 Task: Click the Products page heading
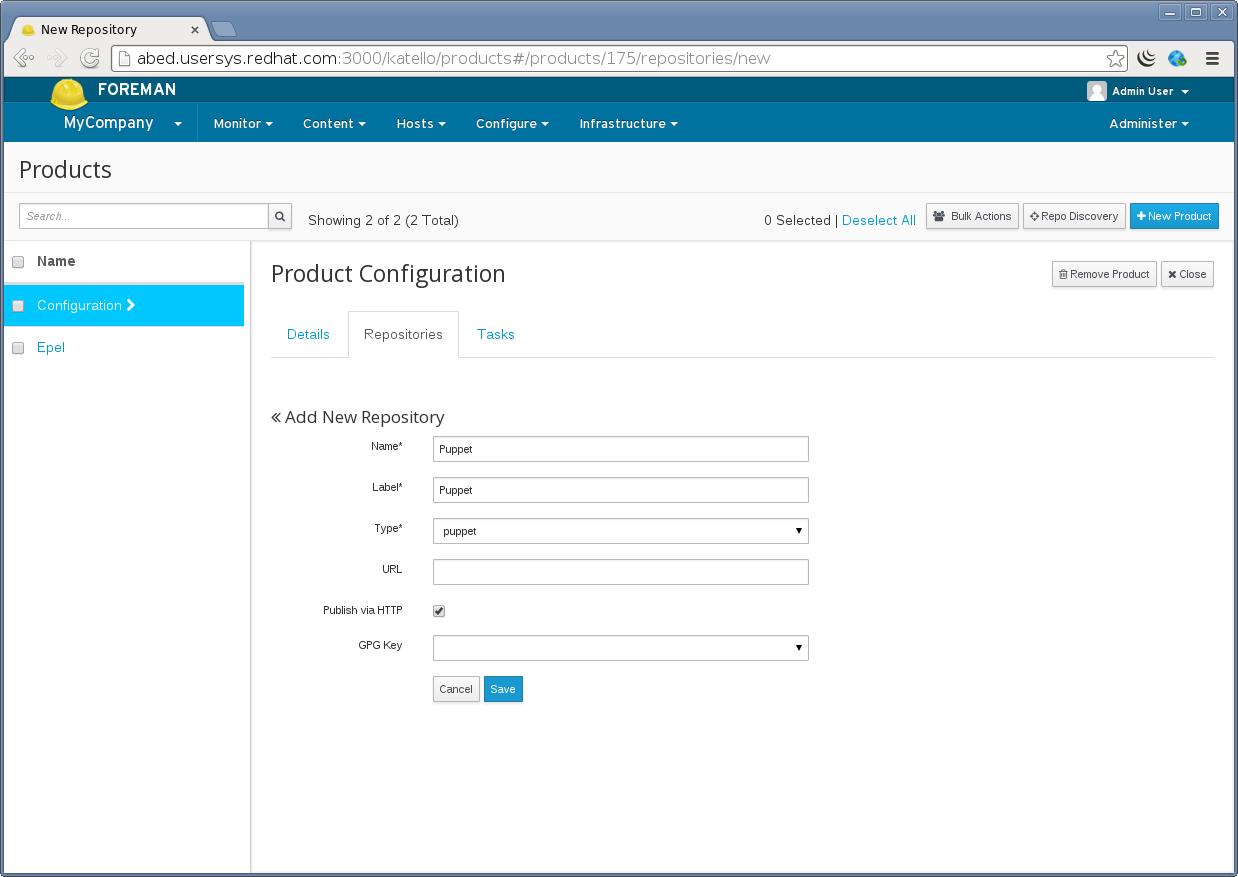(65, 170)
